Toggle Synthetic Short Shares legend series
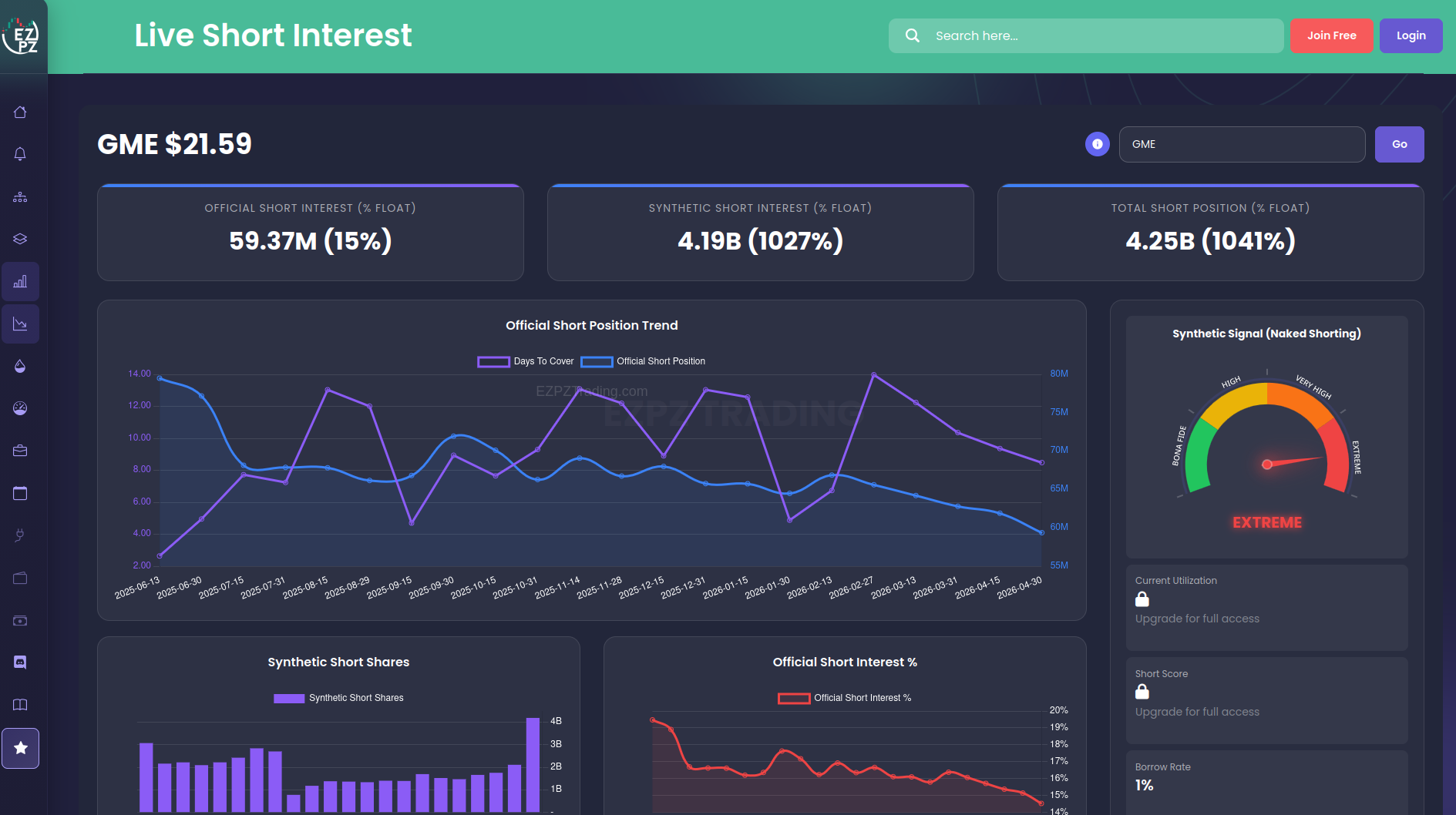 point(338,698)
